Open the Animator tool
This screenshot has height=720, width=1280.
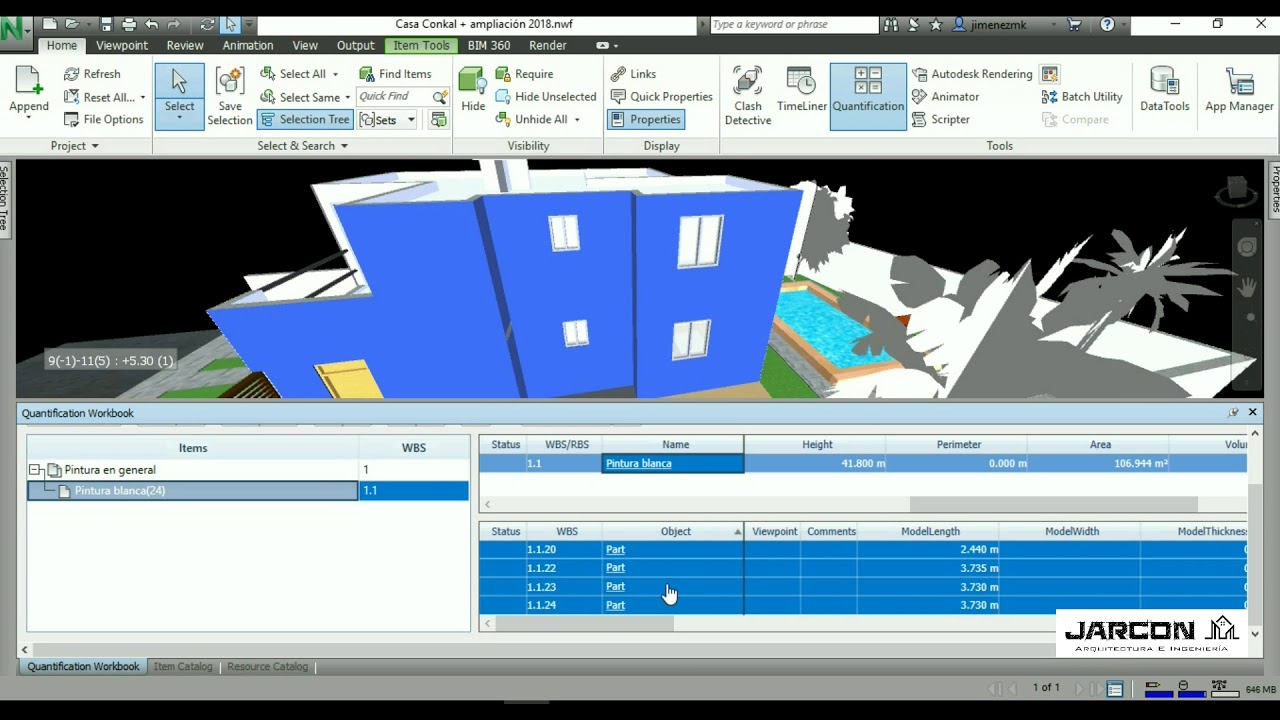(x=945, y=97)
